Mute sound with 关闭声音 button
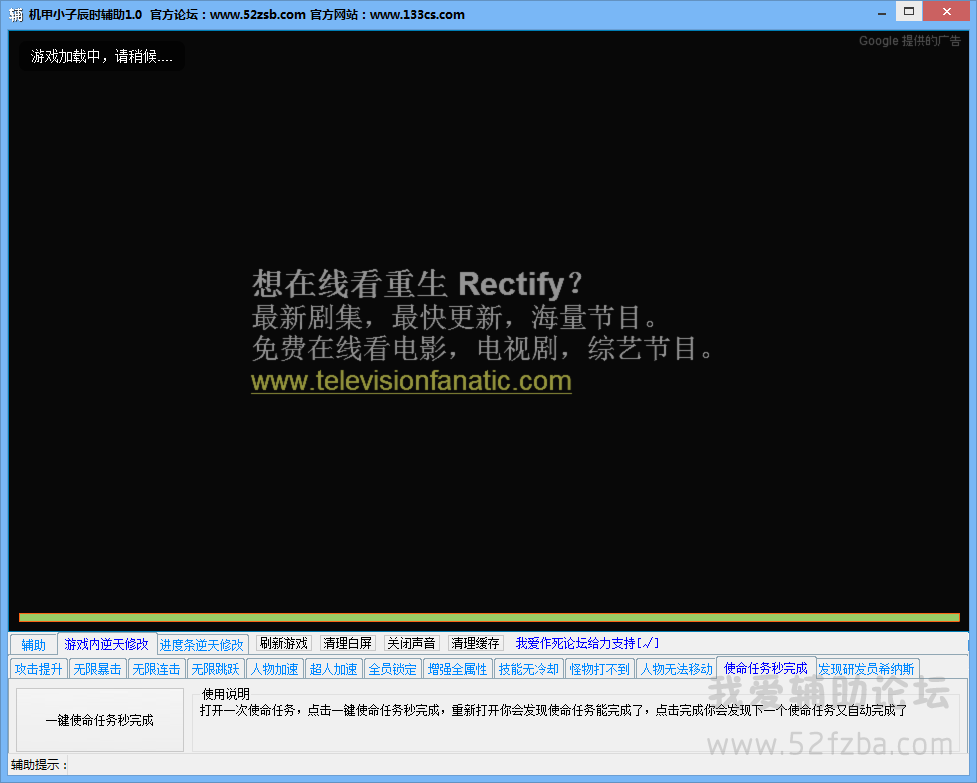The height and width of the screenshot is (783, 977). coord(411,643)
